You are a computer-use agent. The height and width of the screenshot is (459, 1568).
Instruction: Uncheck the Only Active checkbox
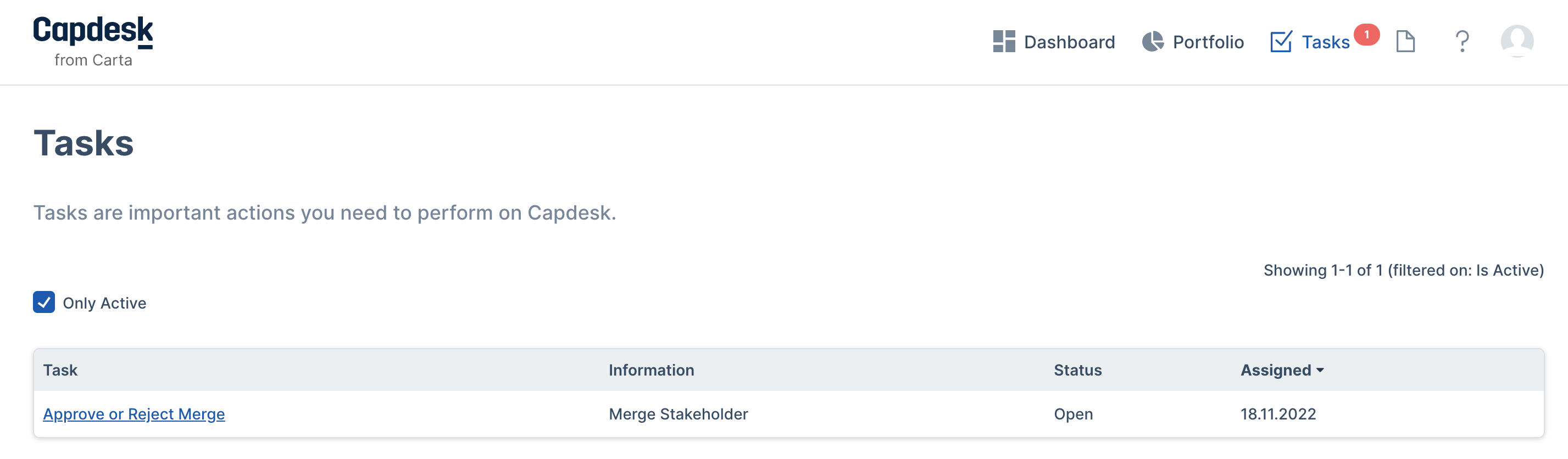pos(44,302)
